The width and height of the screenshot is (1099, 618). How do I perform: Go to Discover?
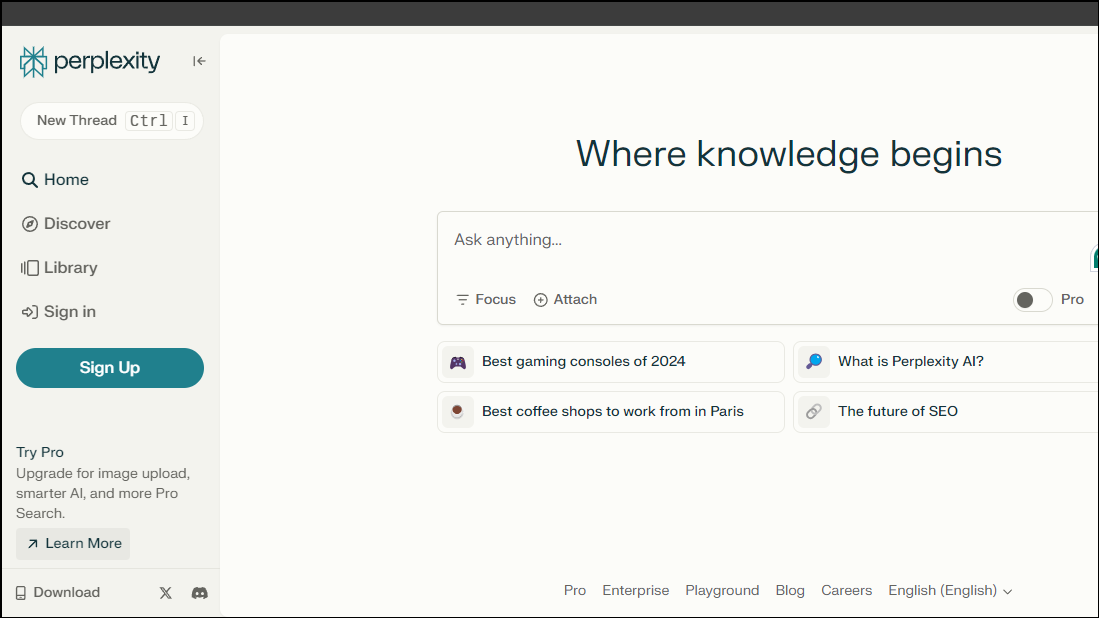click(x=66, y=224)
